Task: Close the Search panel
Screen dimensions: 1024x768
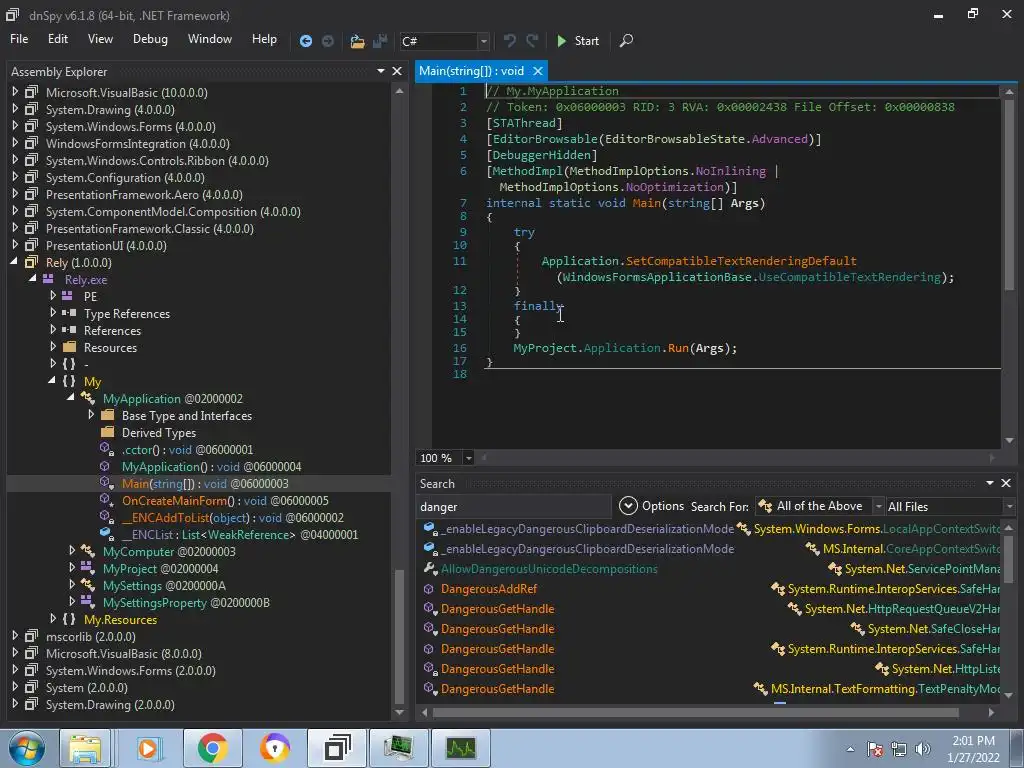Action: pos(1006,483)
